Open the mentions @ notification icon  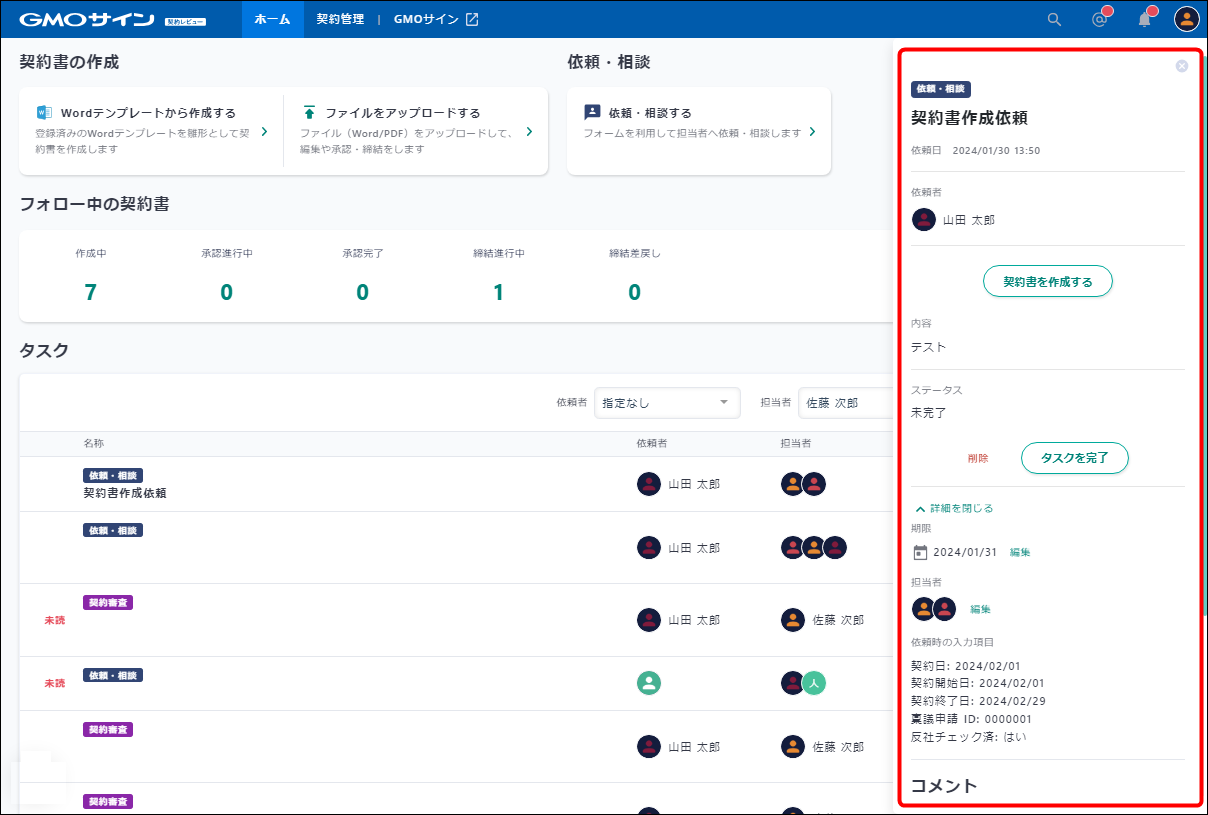pyautogui.click(x=1100, y=19)
